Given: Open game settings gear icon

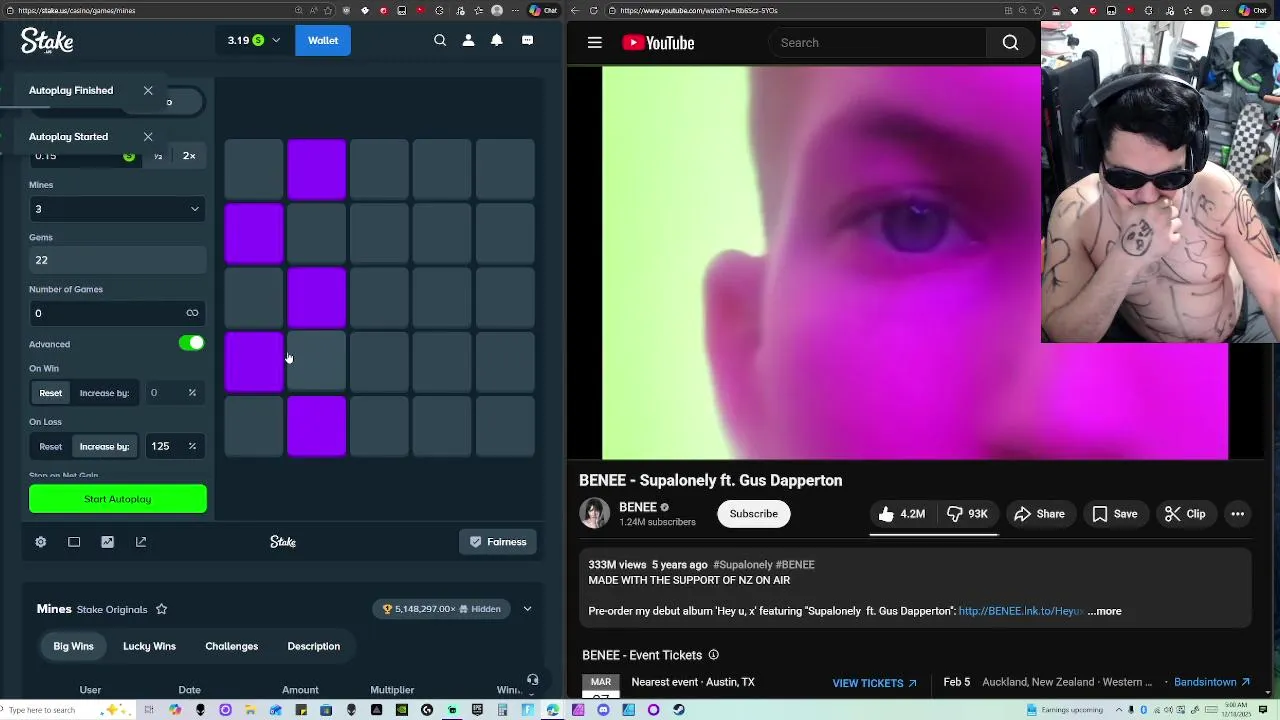Looking at the screenshot, I should pos(40,542).
